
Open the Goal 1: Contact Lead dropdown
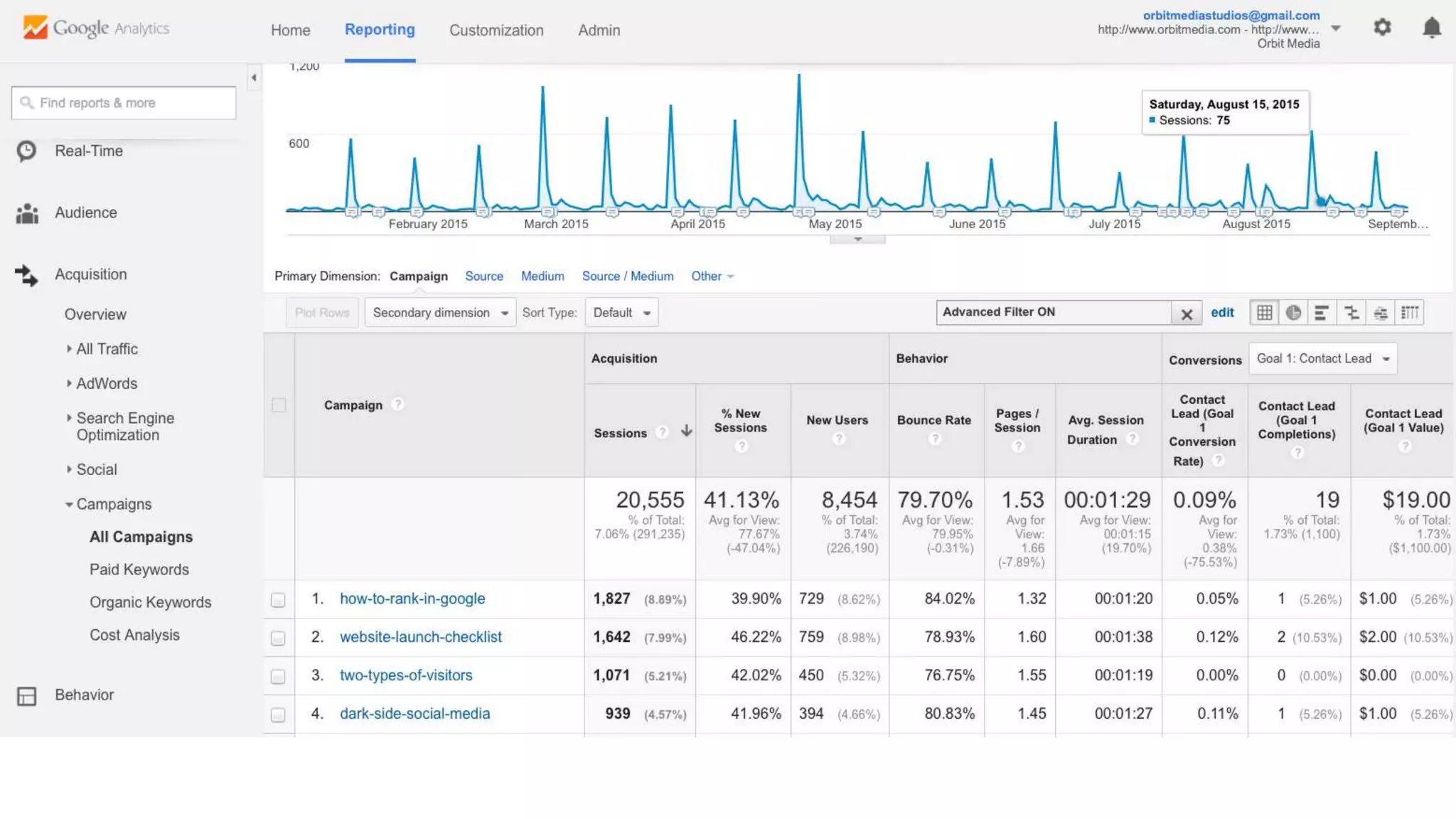pyautogui.click(x=1322, y=359)
